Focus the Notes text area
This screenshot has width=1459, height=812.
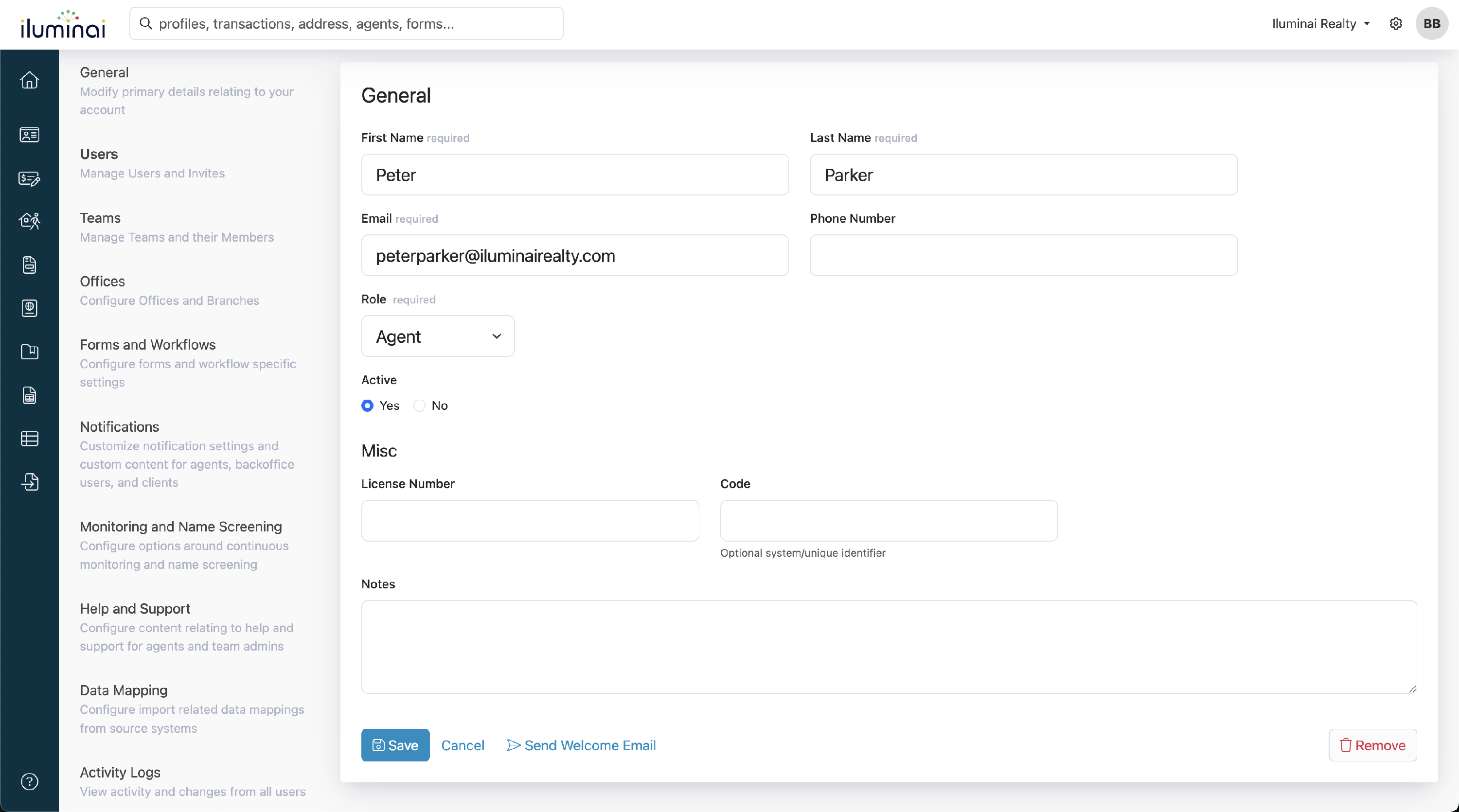[889, 647]
